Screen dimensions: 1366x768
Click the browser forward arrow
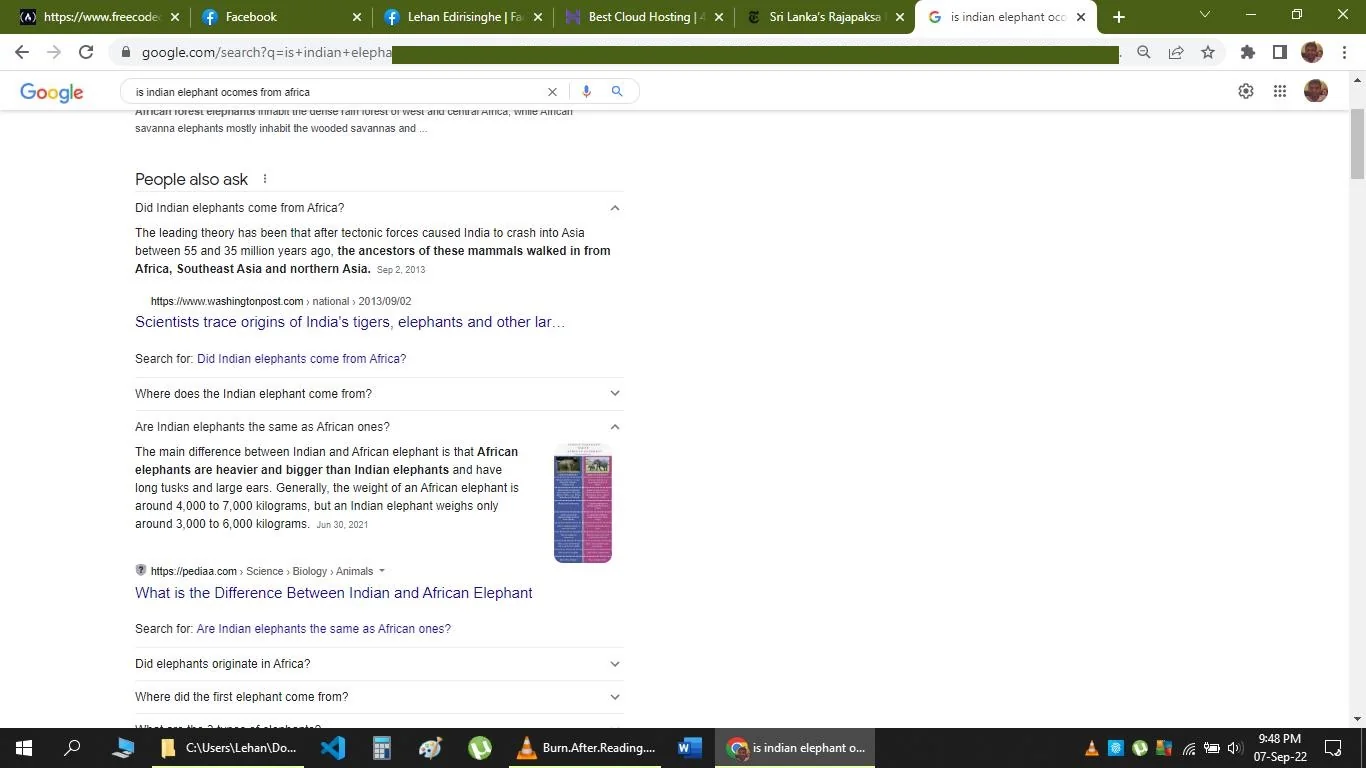pos(54,52)
